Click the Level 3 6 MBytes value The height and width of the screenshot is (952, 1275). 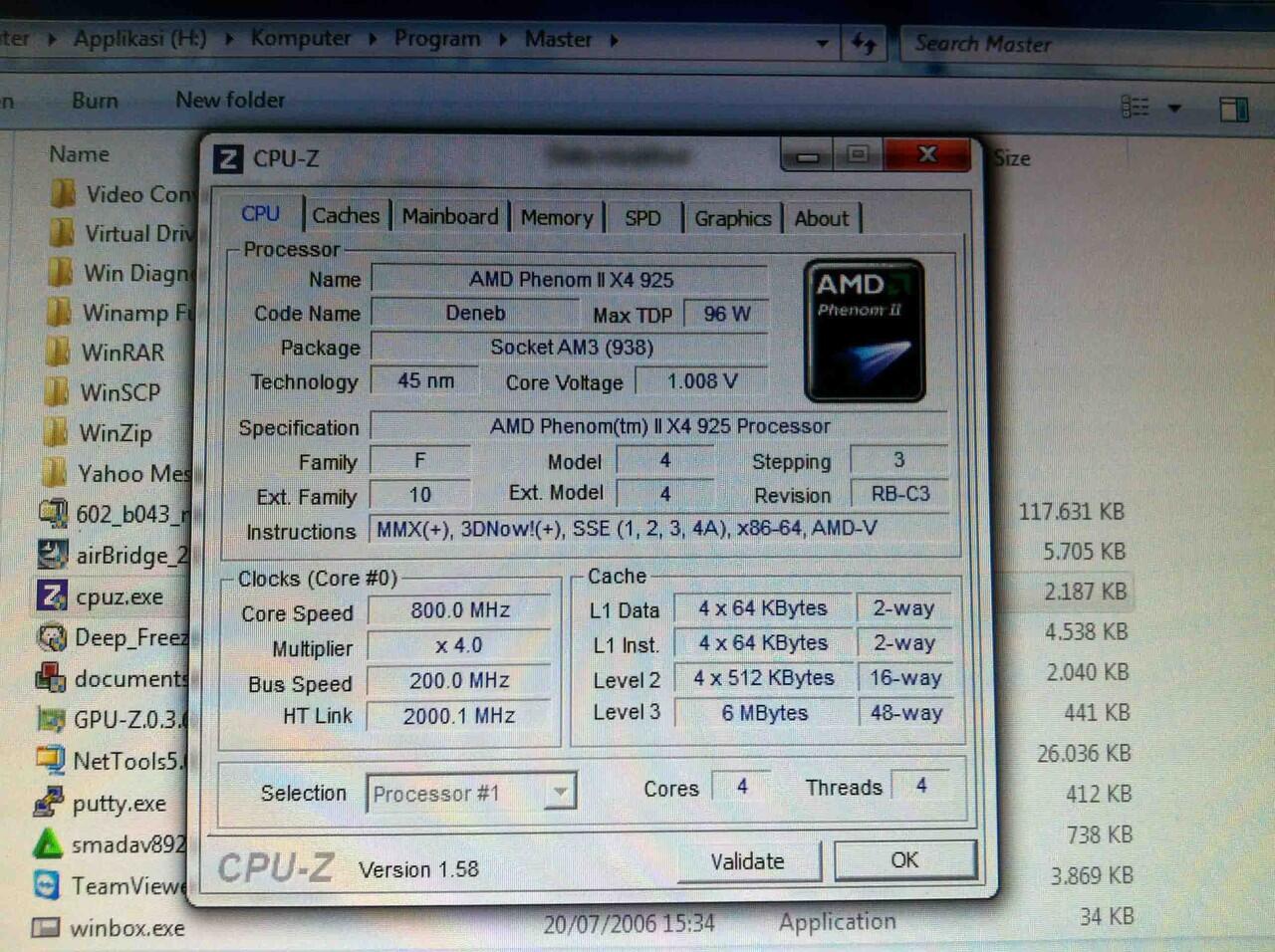coord(764,713)
